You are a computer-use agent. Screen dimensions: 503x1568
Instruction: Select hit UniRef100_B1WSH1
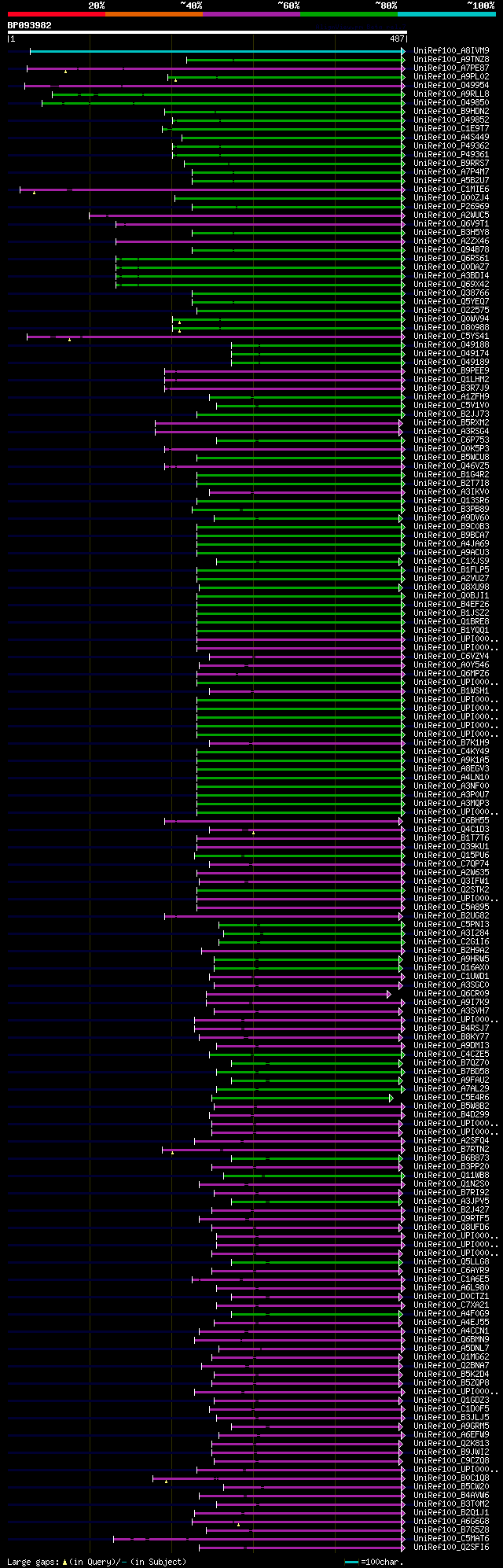coord(451,691)
